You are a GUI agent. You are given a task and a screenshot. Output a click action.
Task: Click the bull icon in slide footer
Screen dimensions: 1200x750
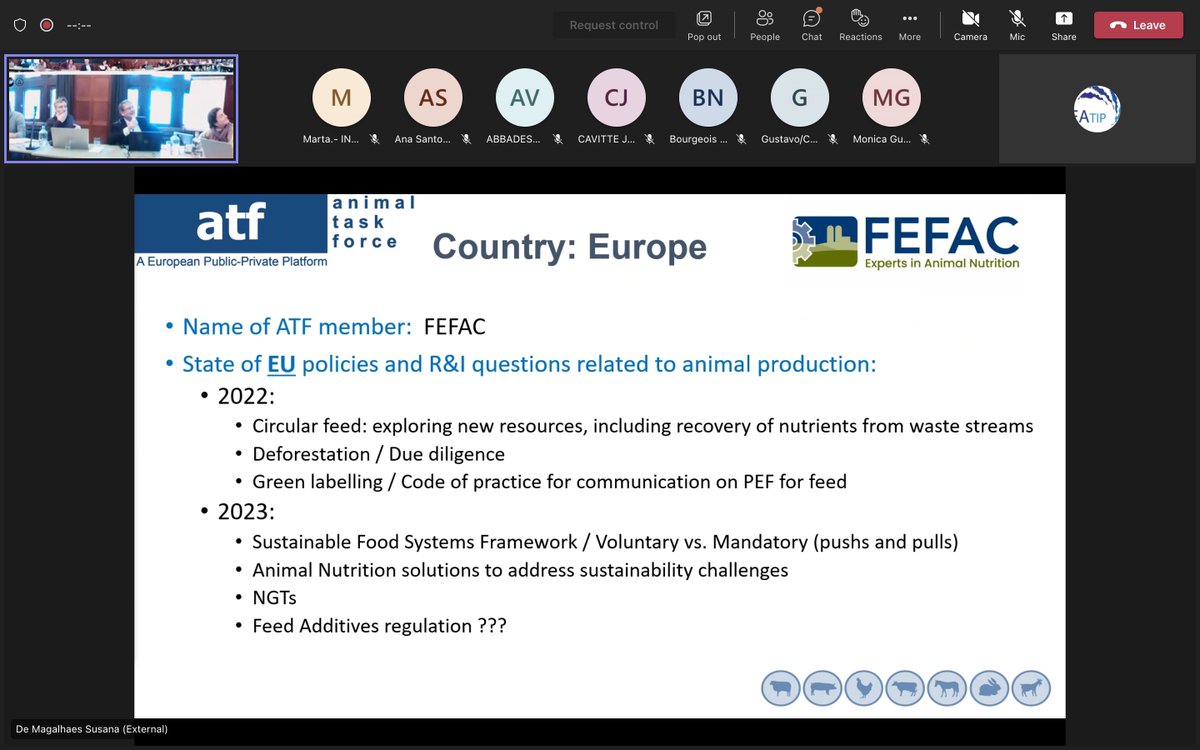pyautogui.click(x=905, y=688)
